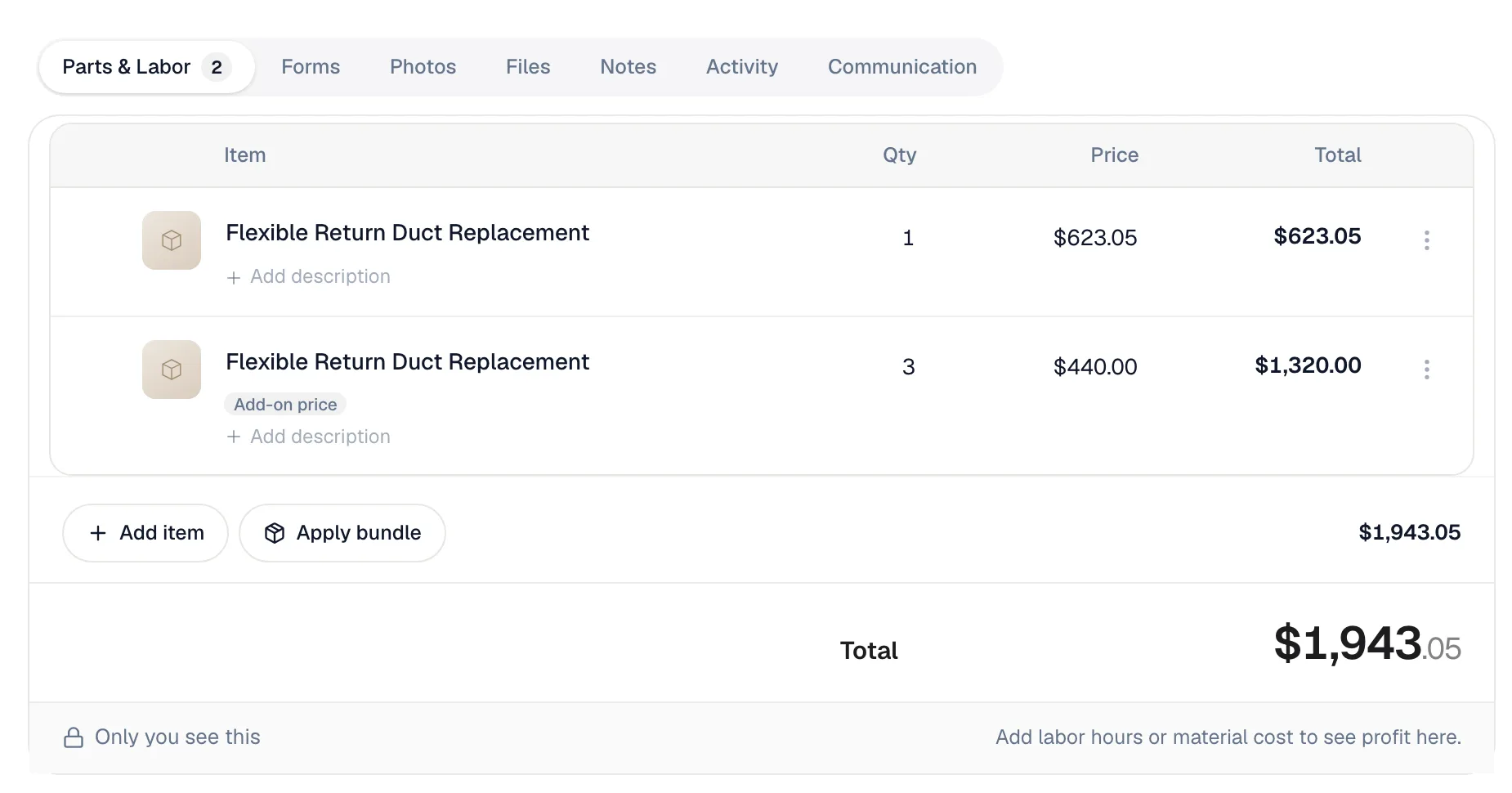Open the Forms tab
The image size is (1512, 793).
[x=311, y=67]
